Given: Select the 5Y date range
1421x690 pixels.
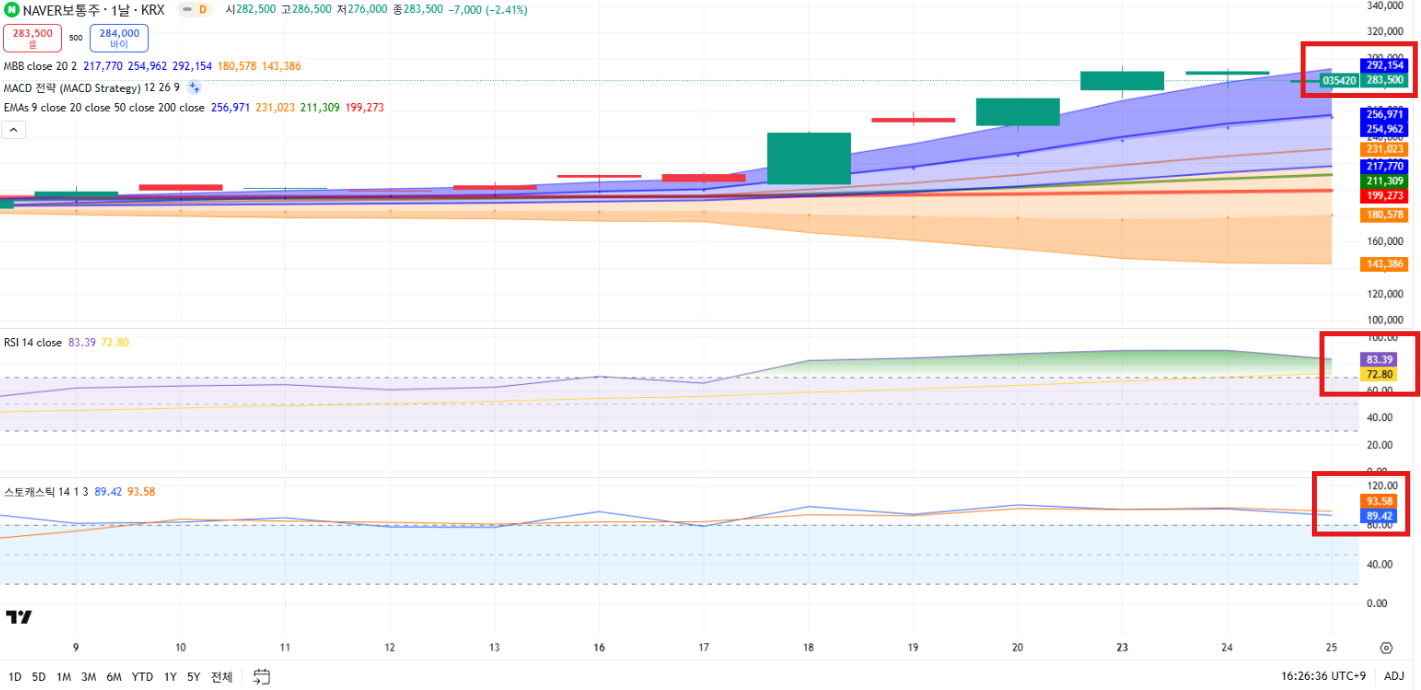Looking at the screenshot, I should 193,677.
